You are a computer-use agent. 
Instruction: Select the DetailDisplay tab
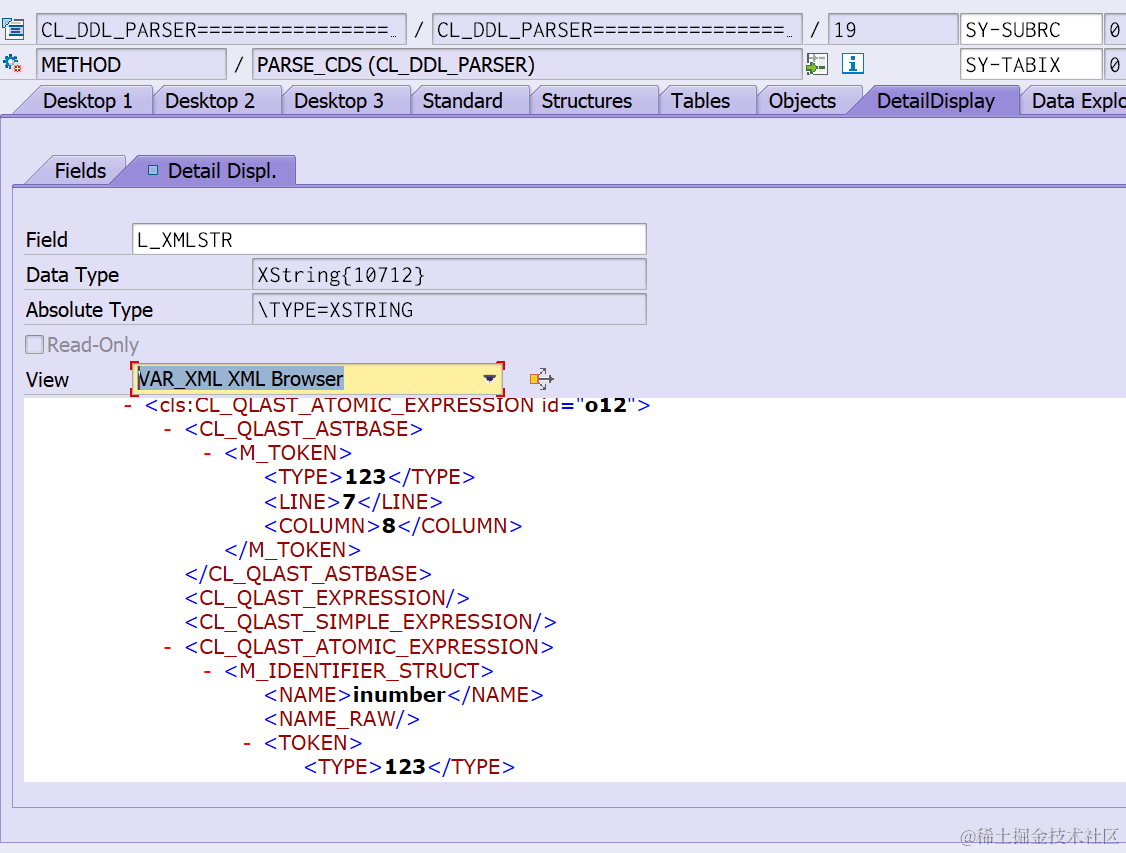pyautogui.click(x=936, y=101)
